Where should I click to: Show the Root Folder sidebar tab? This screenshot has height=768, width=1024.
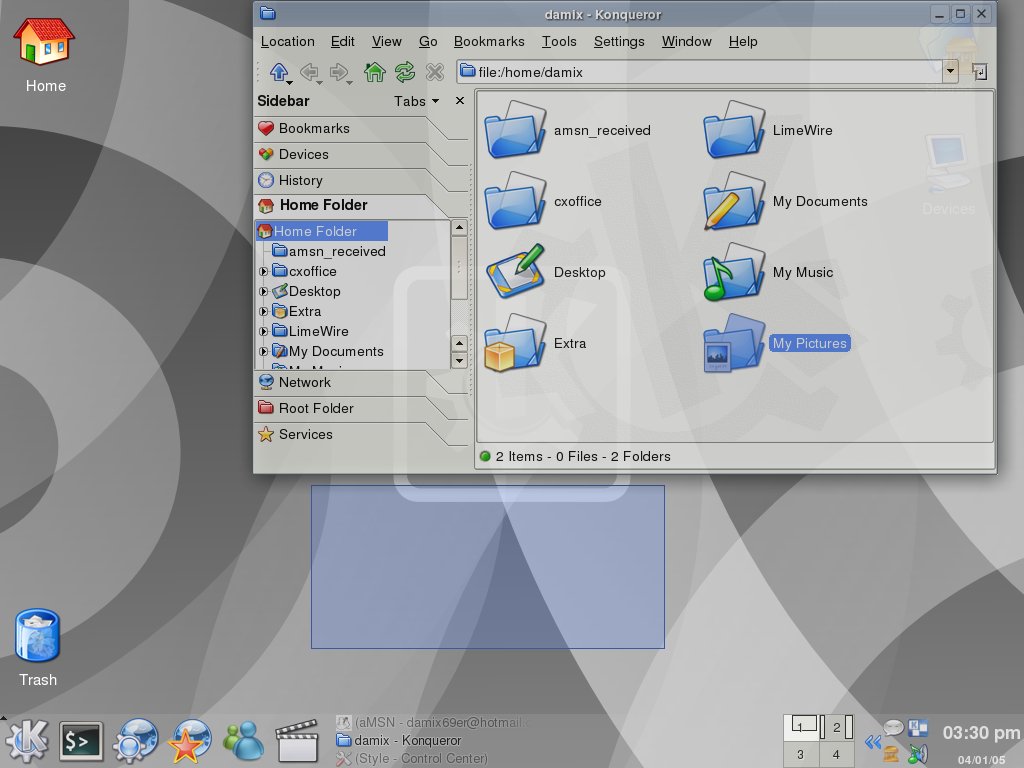click(x=353, y=408)
